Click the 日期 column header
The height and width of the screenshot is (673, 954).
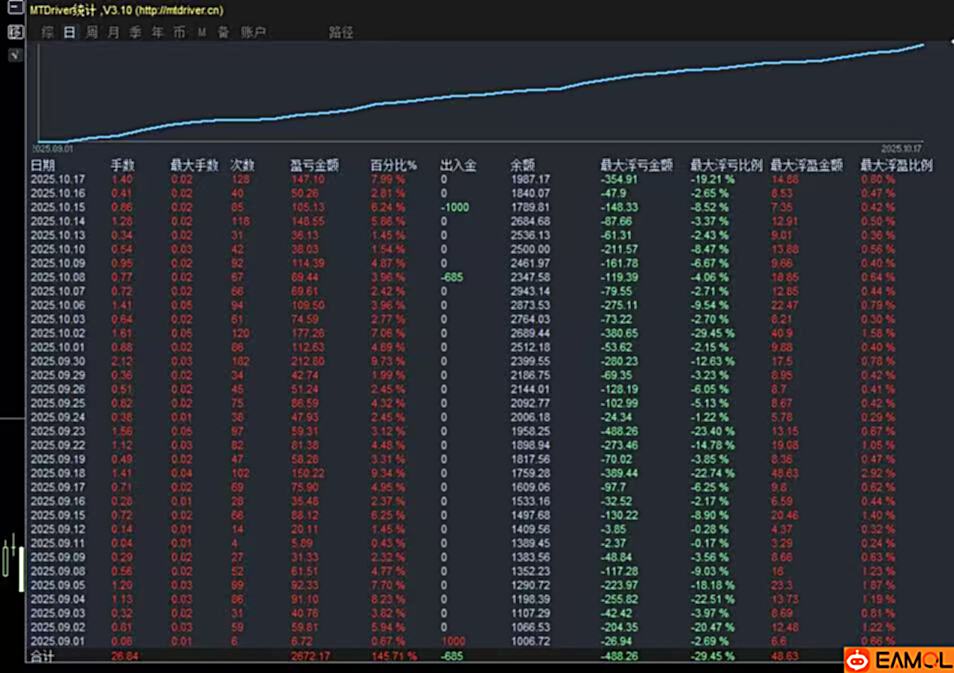pyautogui.click(x=43, y=165)
